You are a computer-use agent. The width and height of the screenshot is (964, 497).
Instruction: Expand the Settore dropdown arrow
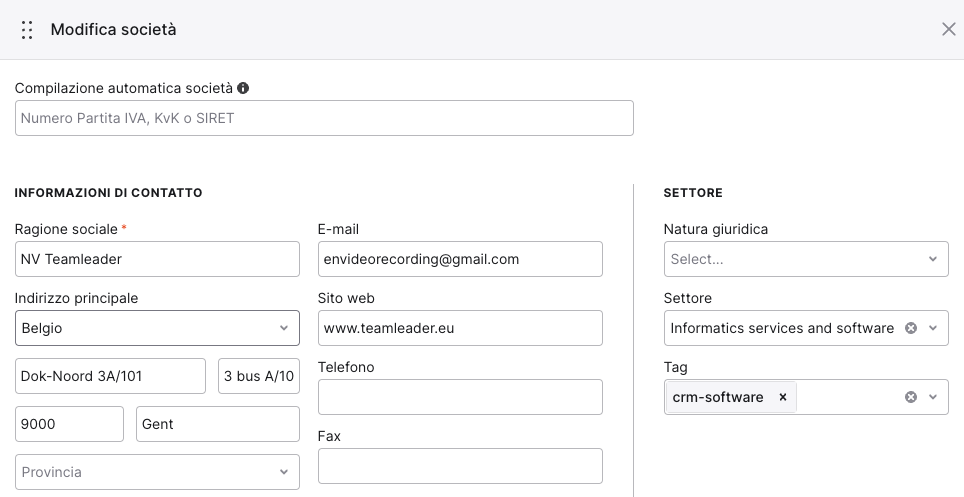[933, 328]
